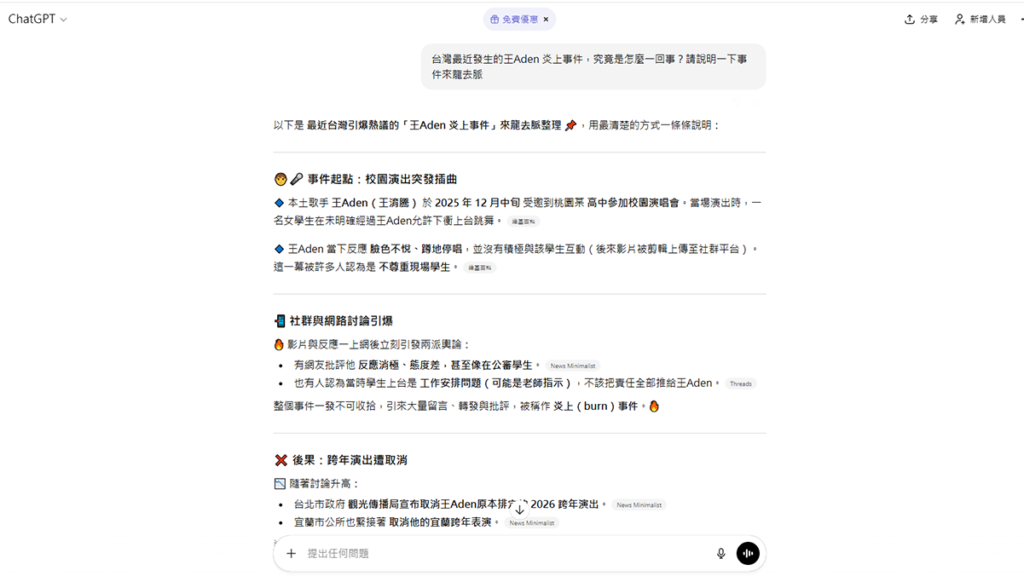Dismiss the 免費優惠 banner with its x
1024x576 pixels.
click(x=546, y=19)
